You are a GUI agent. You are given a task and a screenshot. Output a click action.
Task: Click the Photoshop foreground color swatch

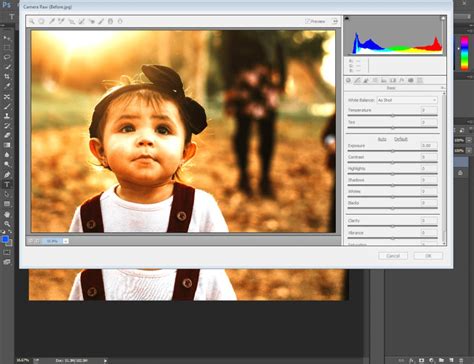tap(5, 239)
